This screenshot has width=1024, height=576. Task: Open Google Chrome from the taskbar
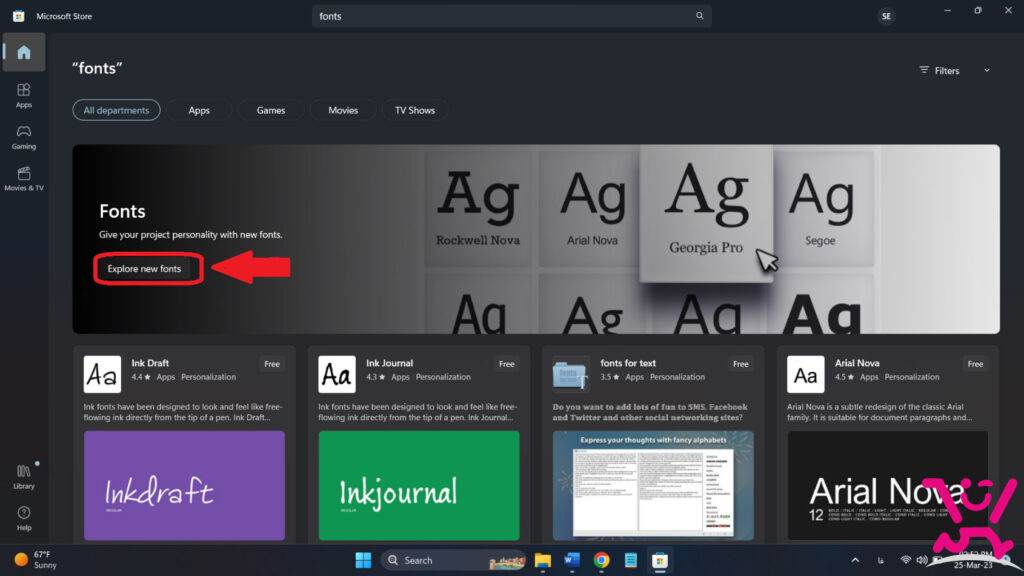(x=601, y=560)
